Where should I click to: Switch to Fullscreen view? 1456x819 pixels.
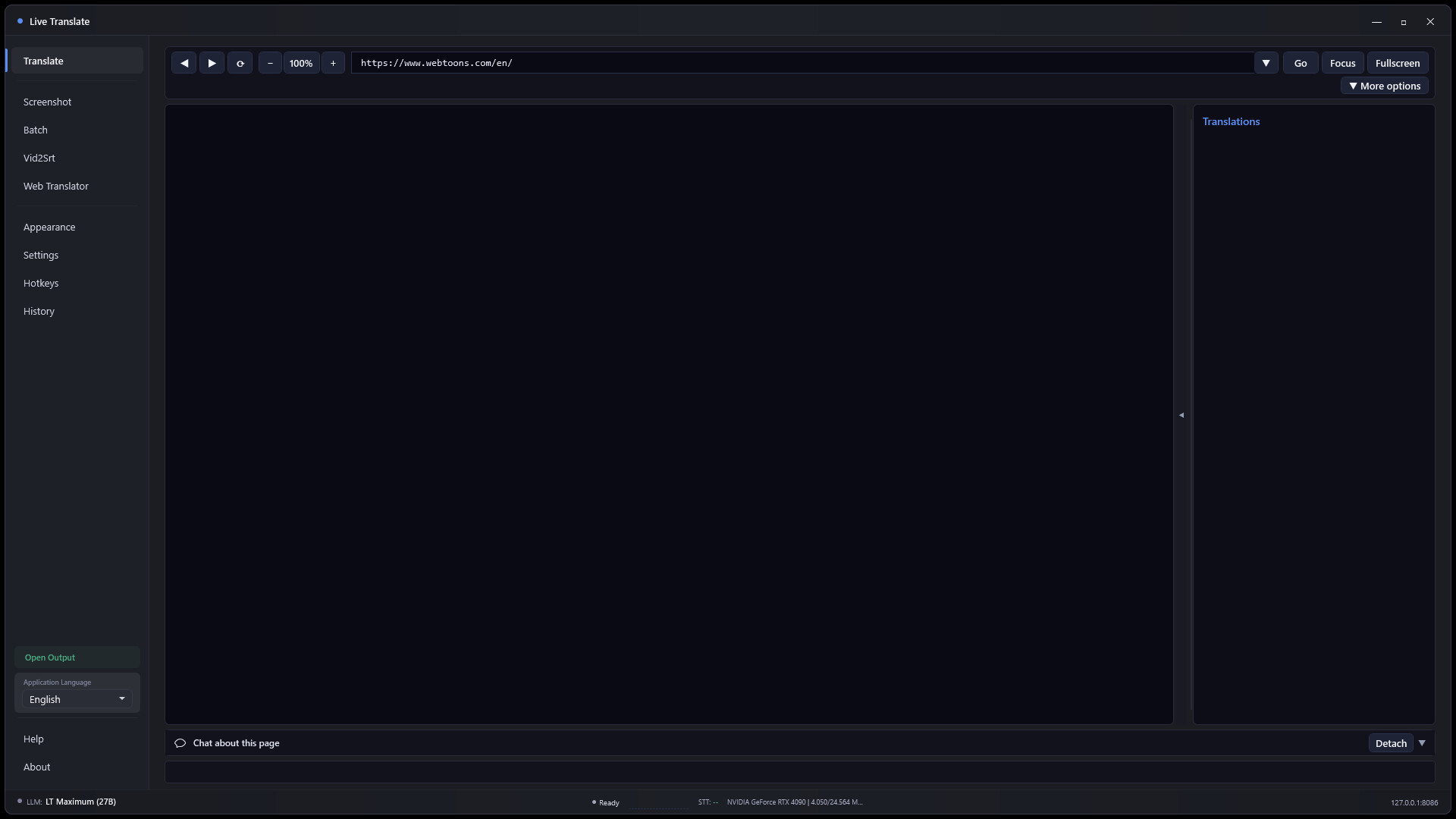[1398, 63]
